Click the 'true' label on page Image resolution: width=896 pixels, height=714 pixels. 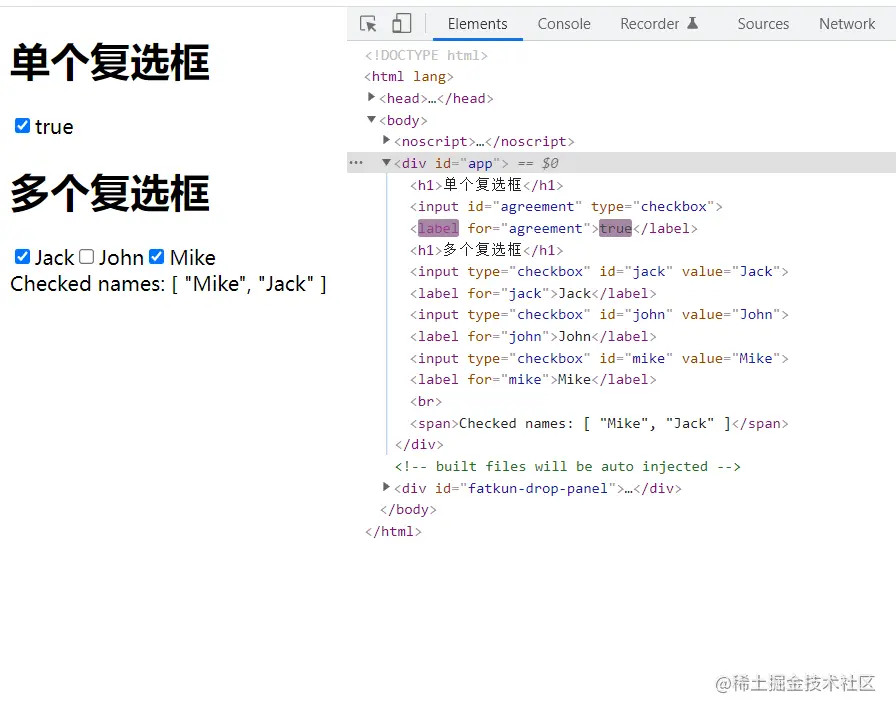[x=54, y=127]
